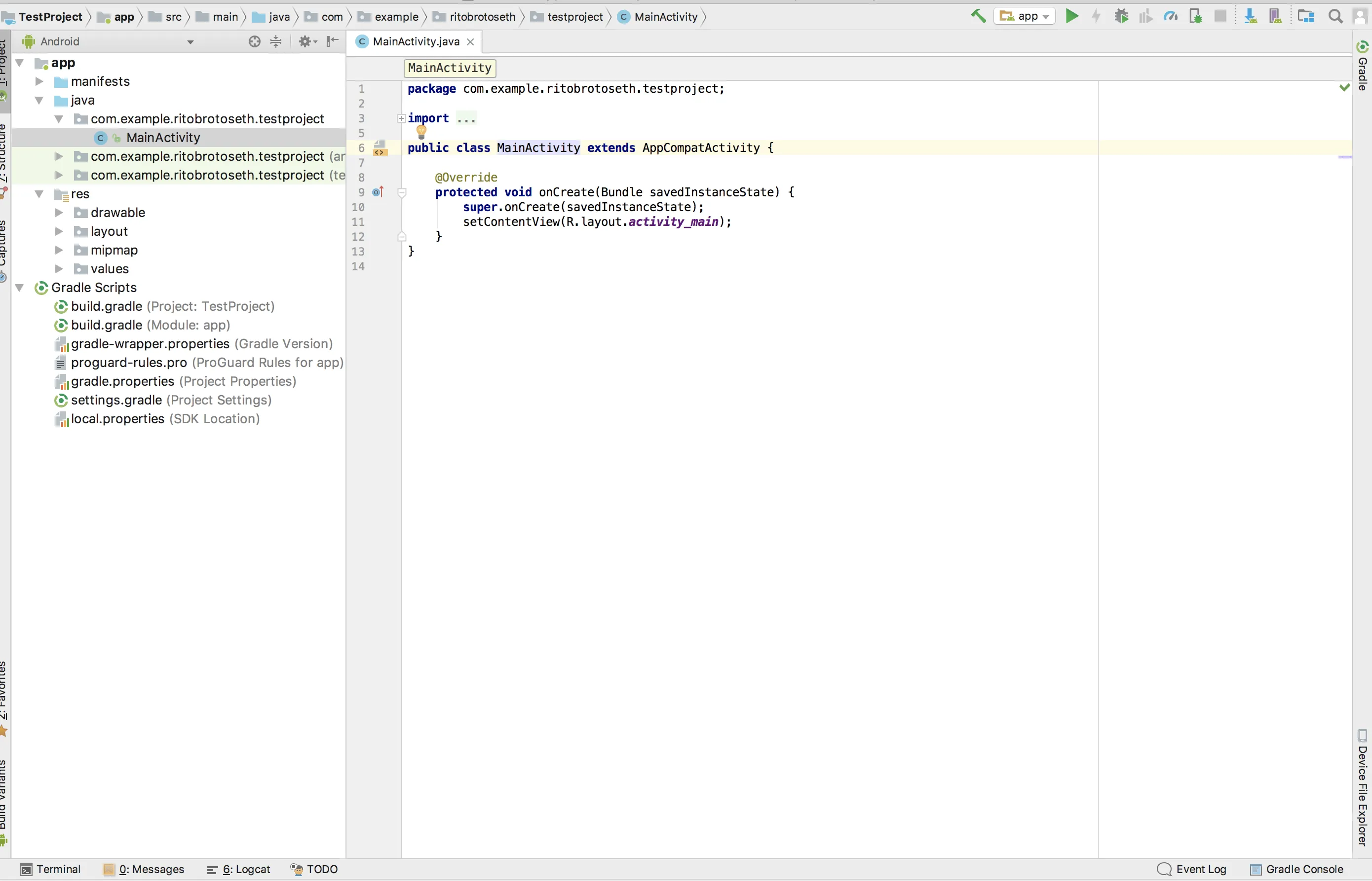The width and height of the screenshot is (1372, 881).
Task: Open SDK Manager download icon
Action: tap(1250, 16)
